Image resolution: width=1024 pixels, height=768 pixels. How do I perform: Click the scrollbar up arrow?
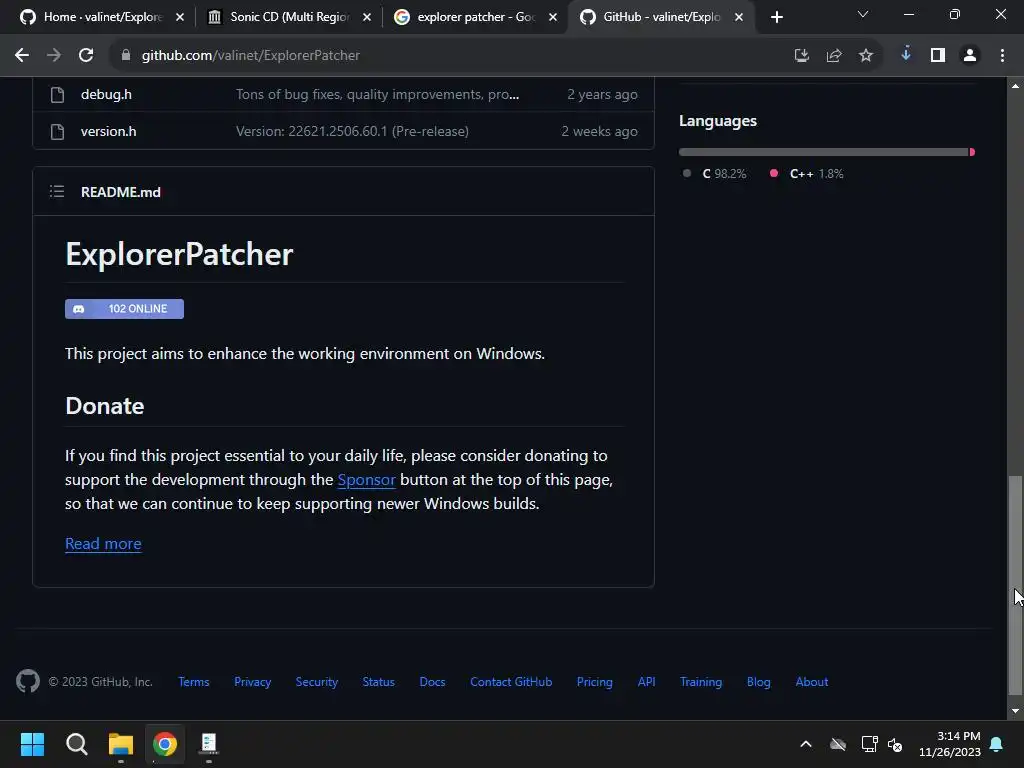click(x=1015, y=86)
